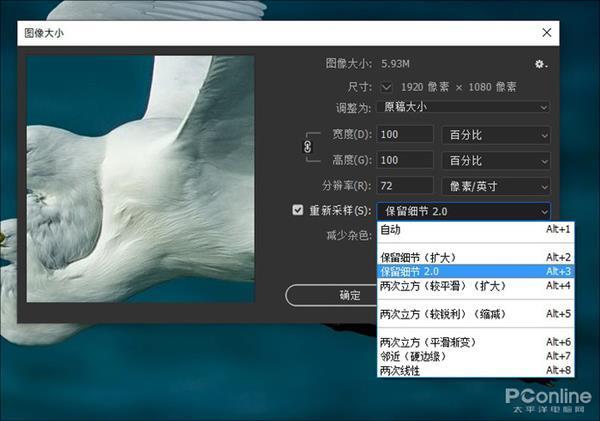
Task: Click the 宽度 width input field
Action: 405,135
